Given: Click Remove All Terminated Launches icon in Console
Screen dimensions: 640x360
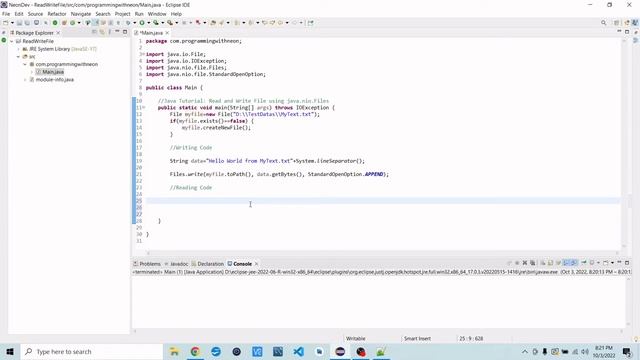Looking at the screenshot, I should point(532,263).
